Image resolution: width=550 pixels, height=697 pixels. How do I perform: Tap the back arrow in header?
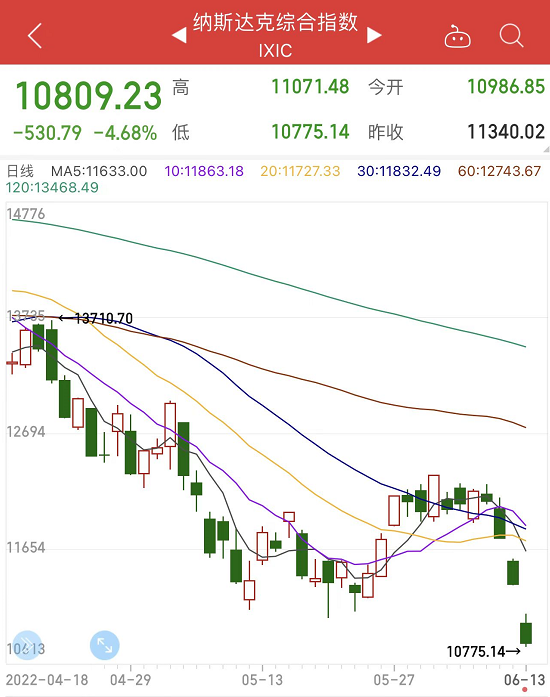pos(35,36)
